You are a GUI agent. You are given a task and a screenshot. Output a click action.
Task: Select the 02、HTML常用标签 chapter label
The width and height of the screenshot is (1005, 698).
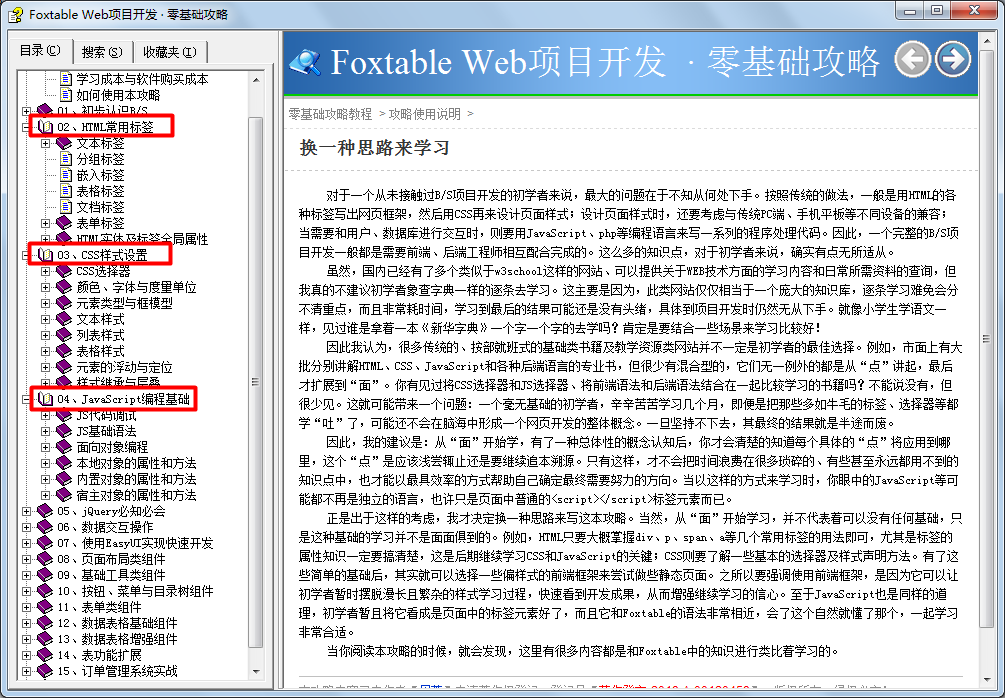[x=105, y=127]
